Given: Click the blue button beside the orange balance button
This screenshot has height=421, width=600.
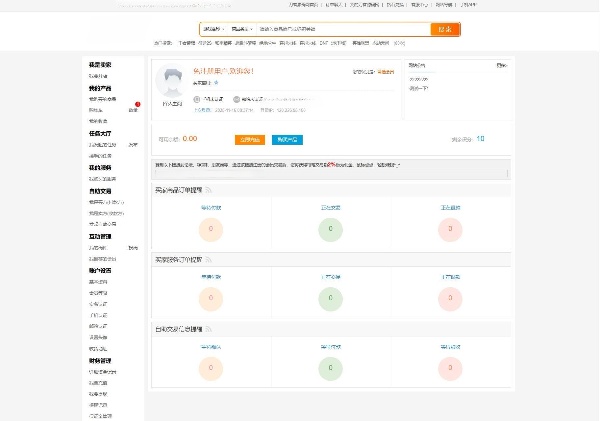Looking at the screenshot, I should [x=287, y=140].
